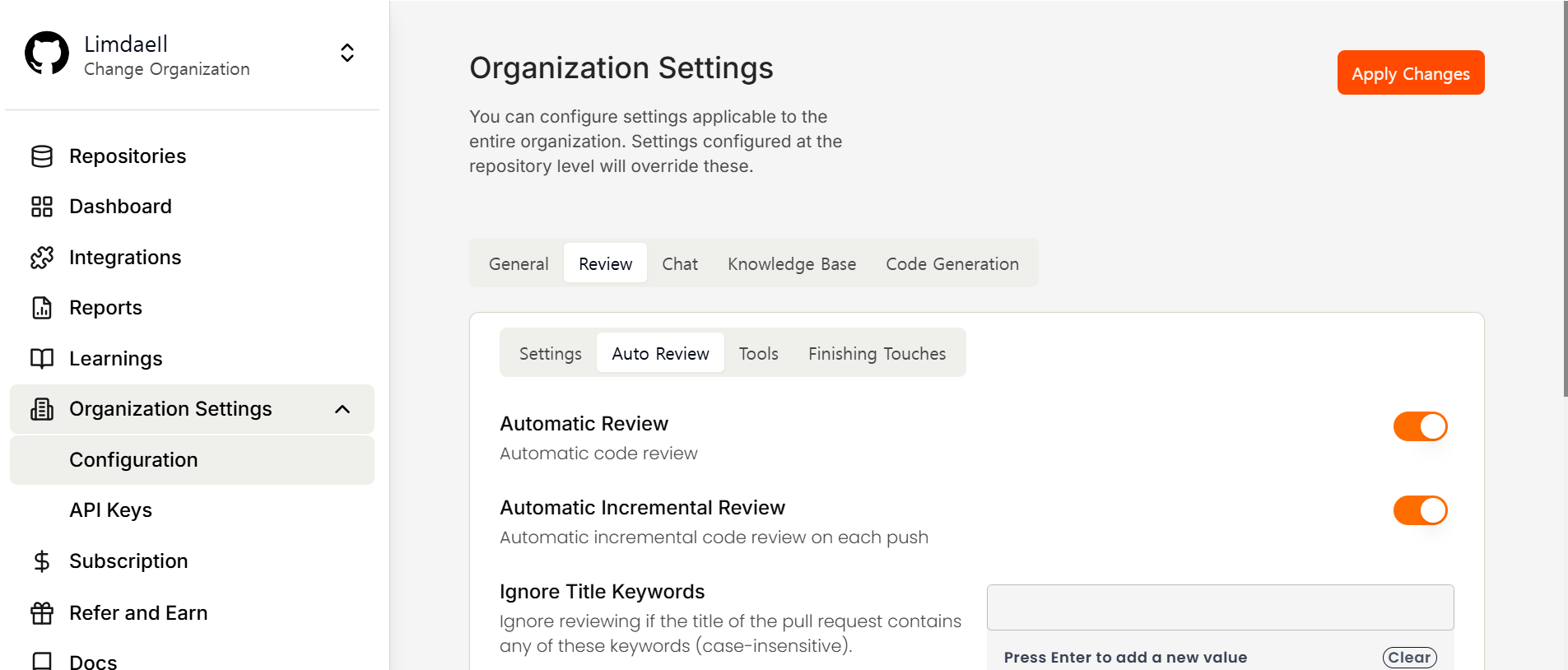This screenshot has height=670, width=1568.
Task: Select the Tools sub-tab
Action: click(758, 354)
